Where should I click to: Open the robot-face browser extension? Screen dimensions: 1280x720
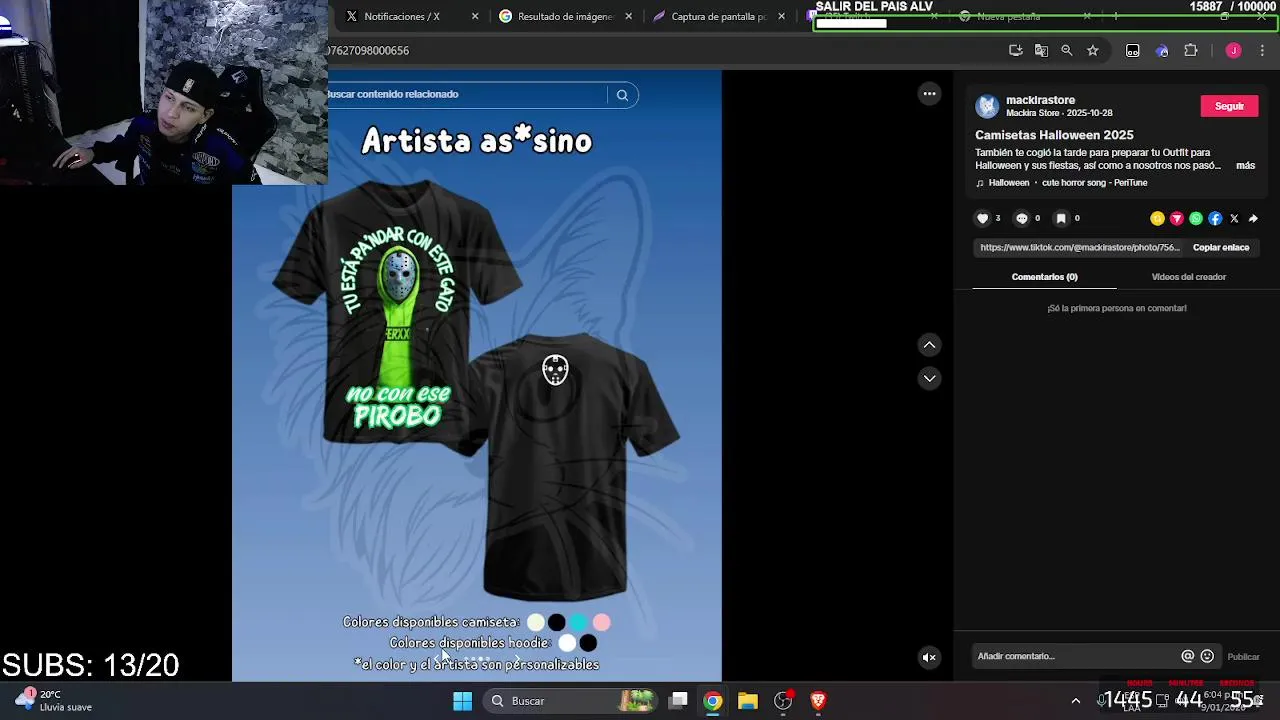click(1133, 50)
